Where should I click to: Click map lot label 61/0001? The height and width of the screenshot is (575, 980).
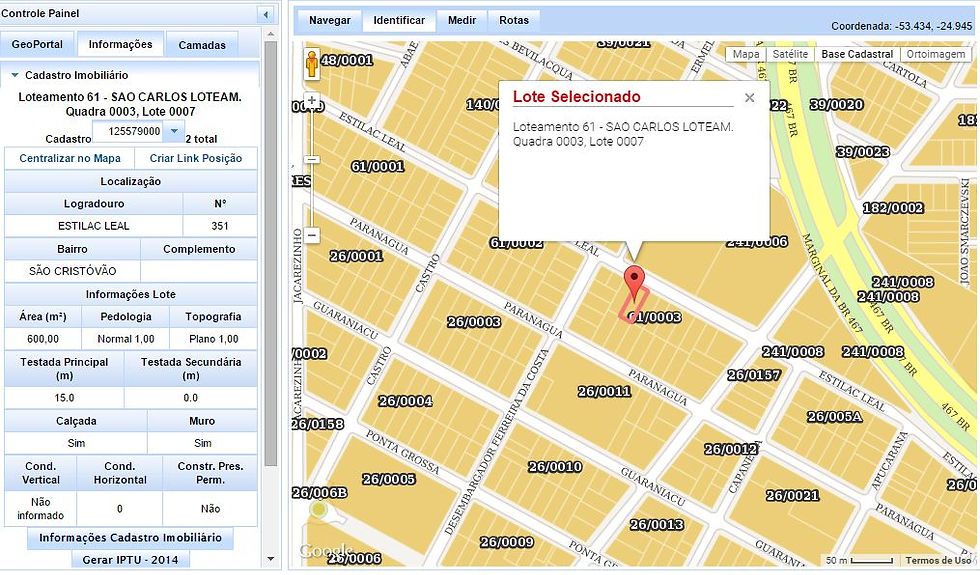click(x=377, y=167)
